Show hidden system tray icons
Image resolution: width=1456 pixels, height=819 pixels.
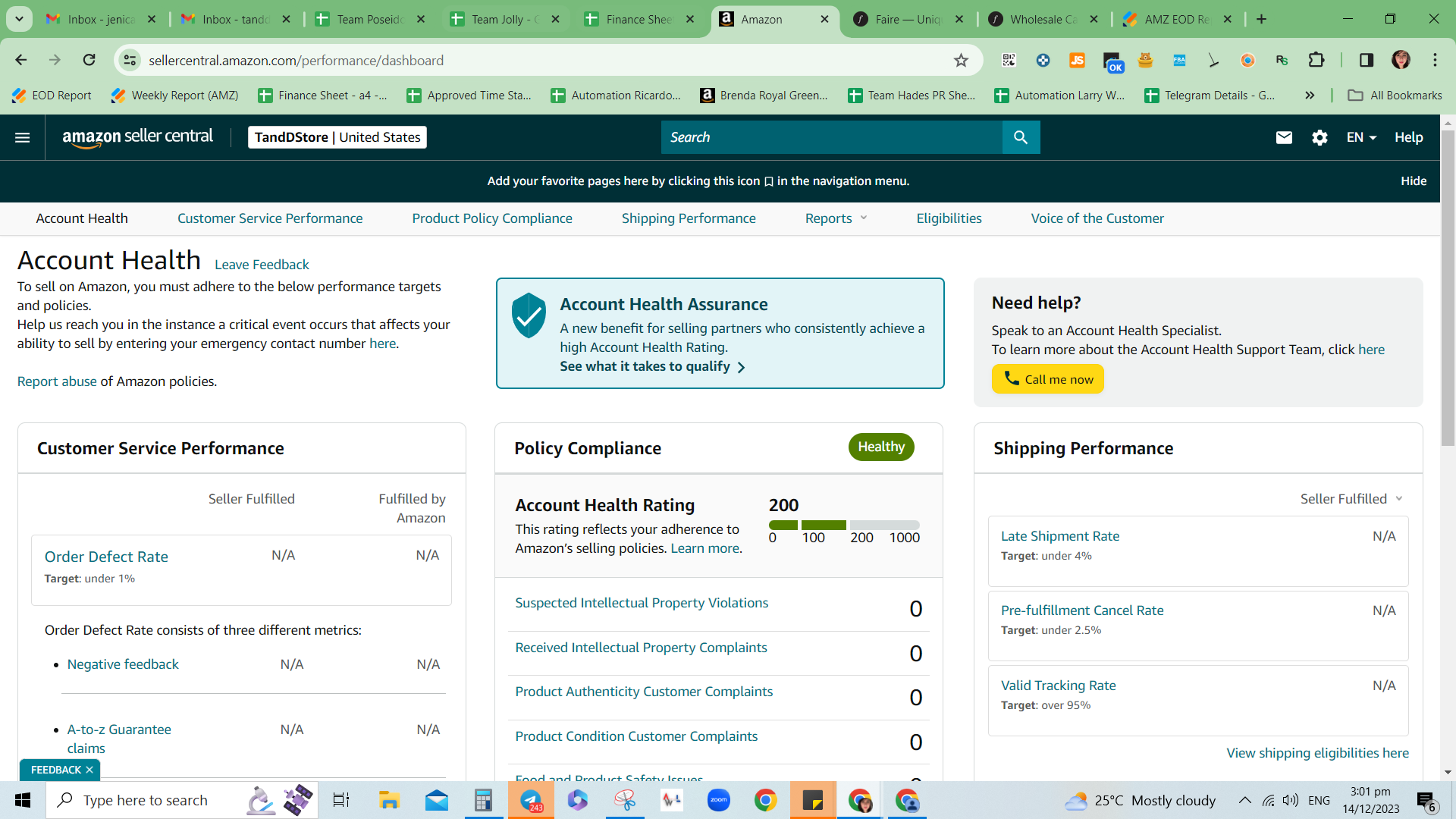(x=1244, y=800)
